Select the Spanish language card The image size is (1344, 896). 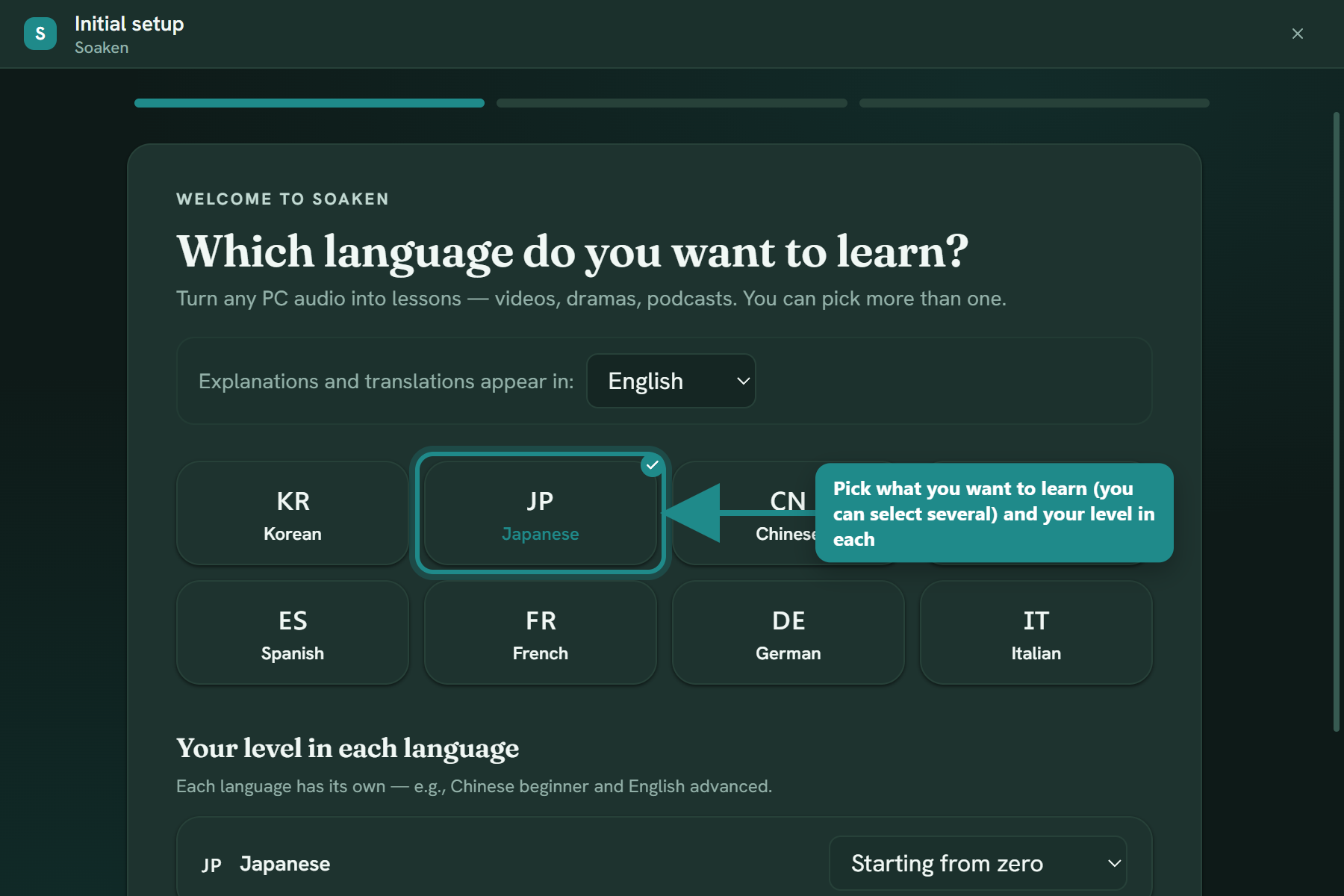pos(293,633)
